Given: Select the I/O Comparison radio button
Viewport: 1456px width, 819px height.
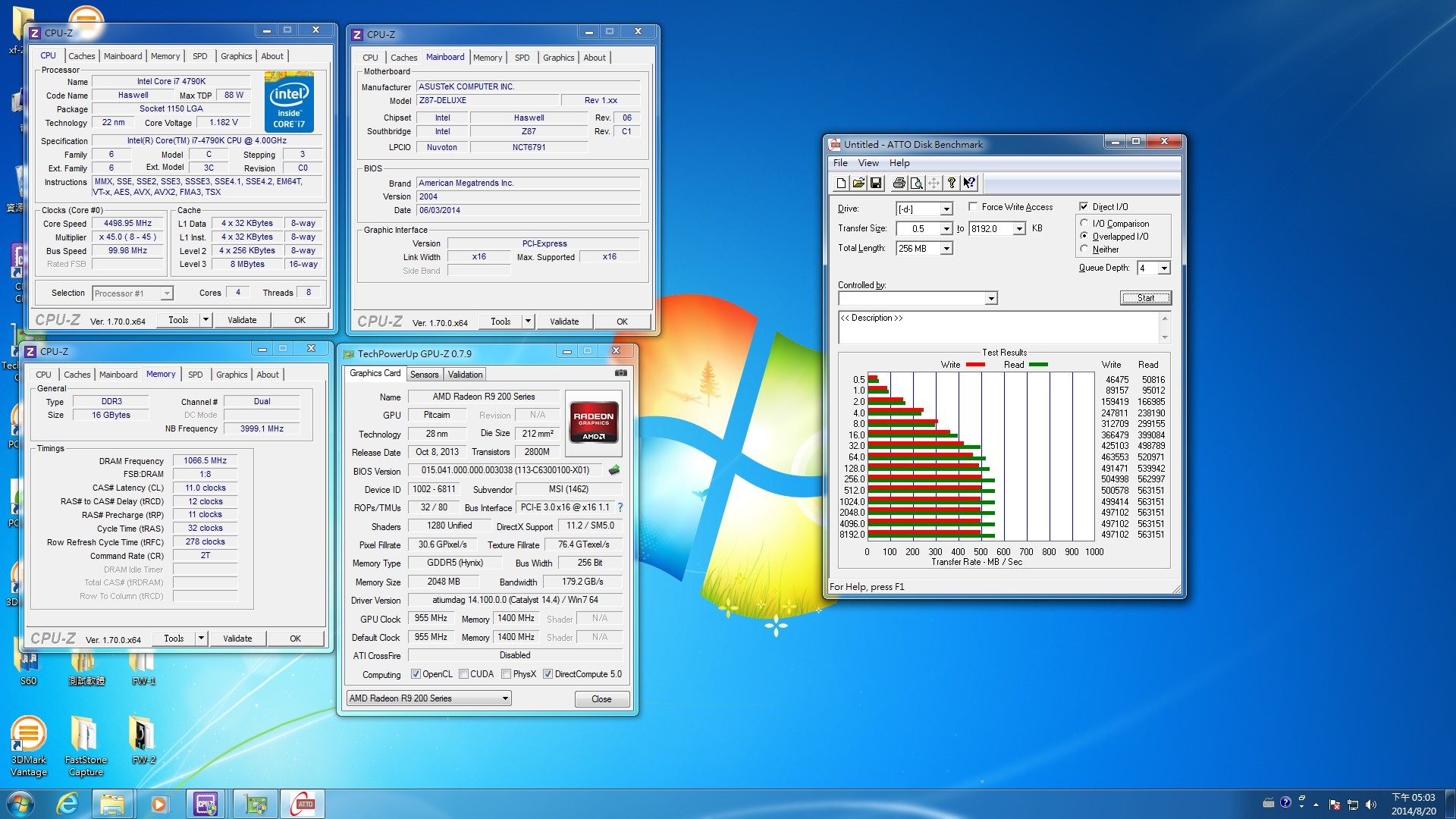Looking at the screenshot, I should pyautogui.click(x=1084, y=224).
